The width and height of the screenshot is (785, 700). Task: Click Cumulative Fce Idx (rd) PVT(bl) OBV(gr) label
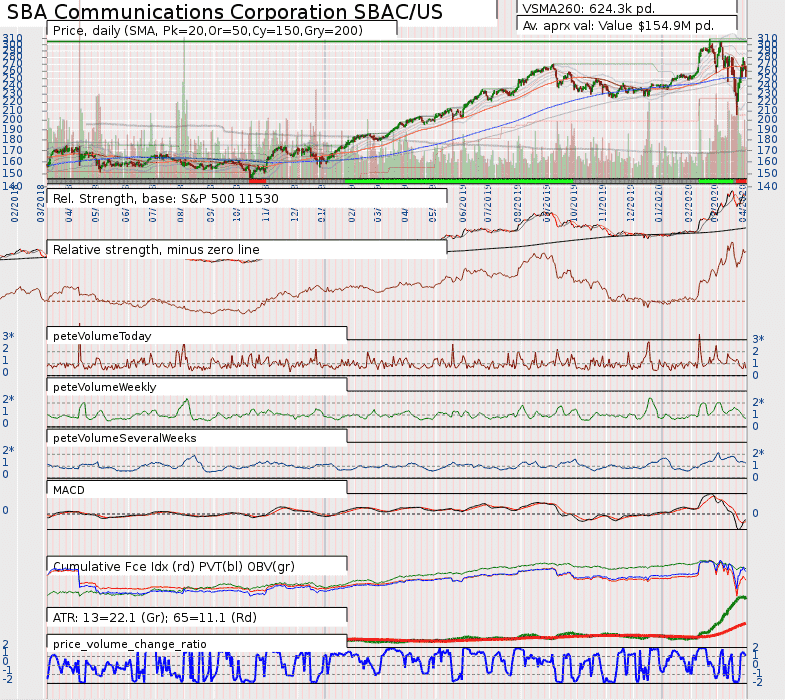tap(174, 566)
